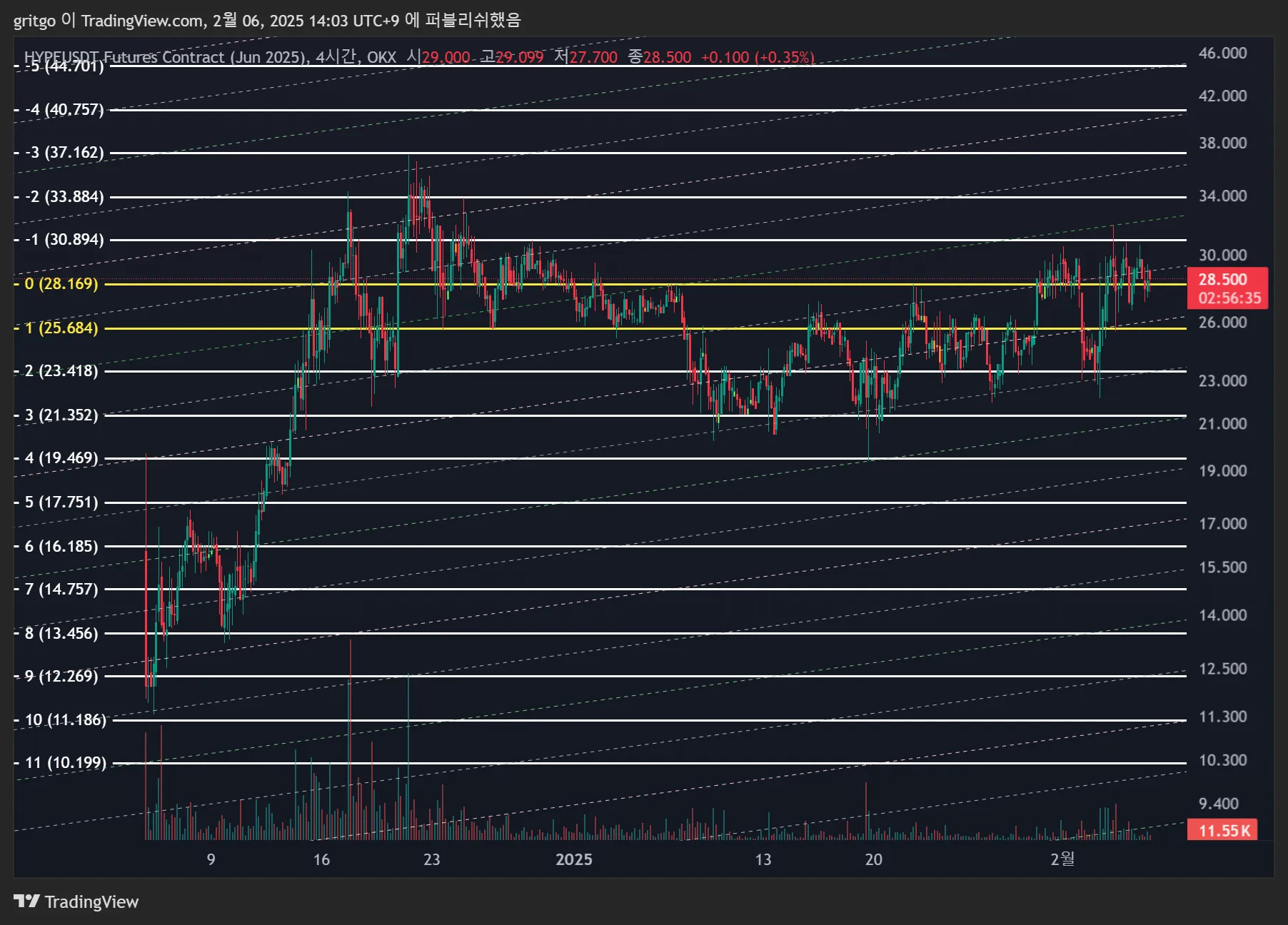
Task: Click the -2 (33.884) level label
Action: (x=64, y=196)
